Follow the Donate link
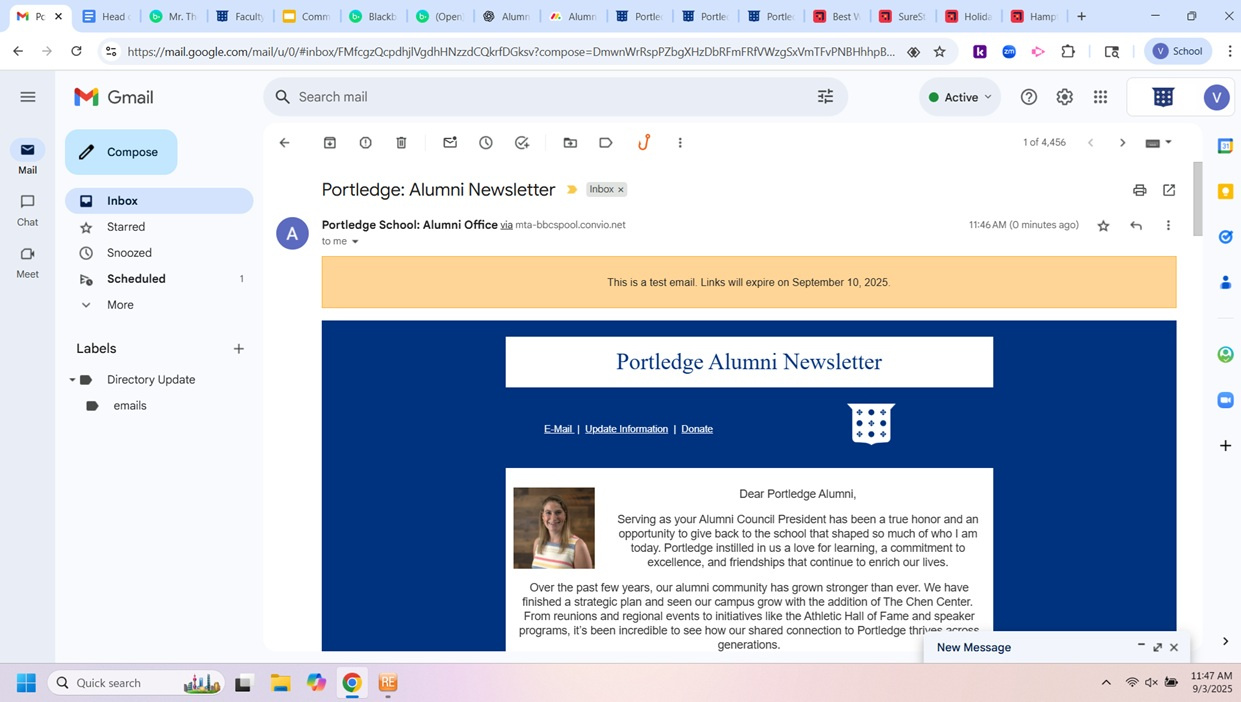Viewport: 1241px width, 702px height. [x=697, y=429]
